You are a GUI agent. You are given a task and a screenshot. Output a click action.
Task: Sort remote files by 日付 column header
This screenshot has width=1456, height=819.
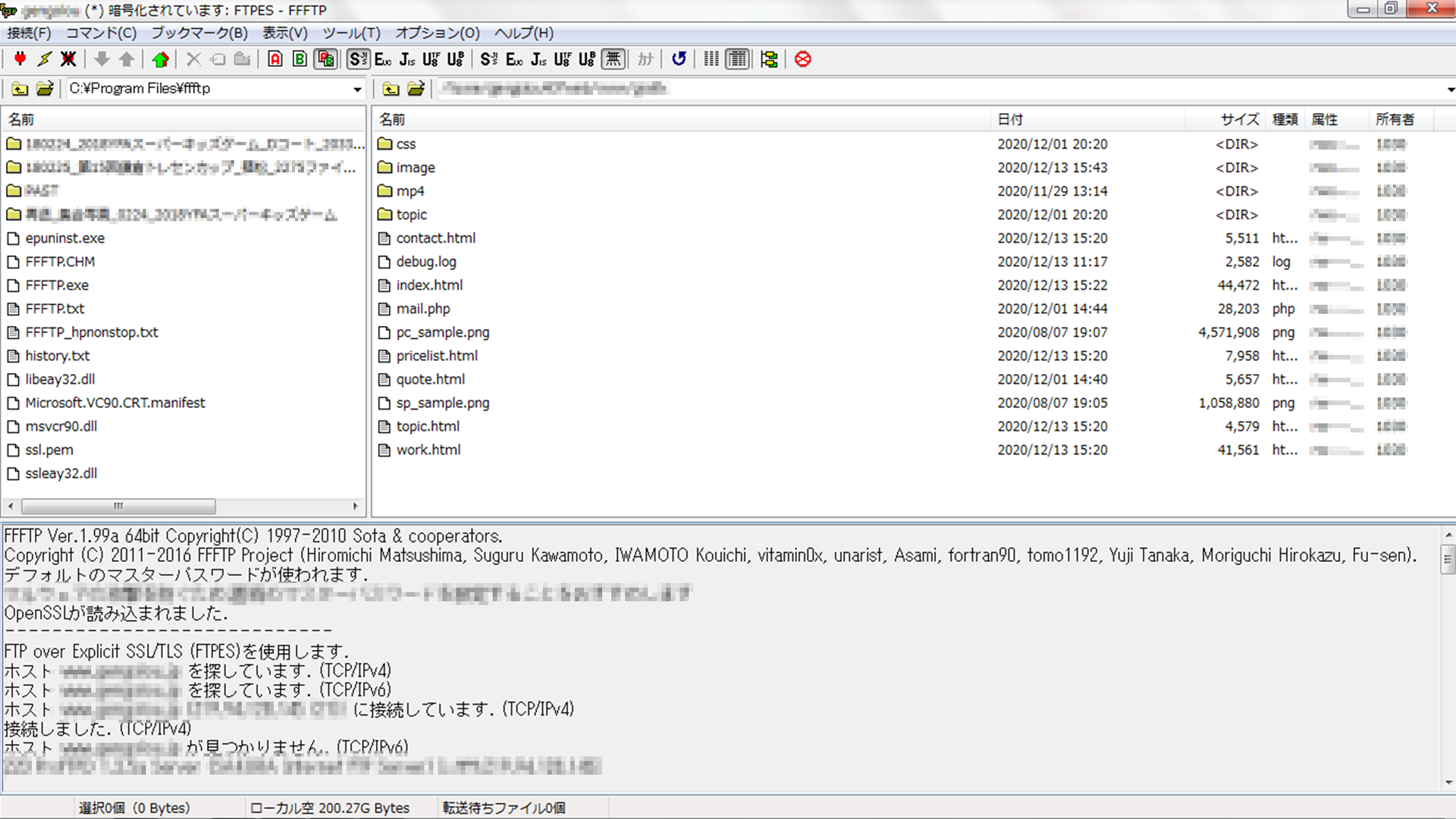tap(1087, 119)
